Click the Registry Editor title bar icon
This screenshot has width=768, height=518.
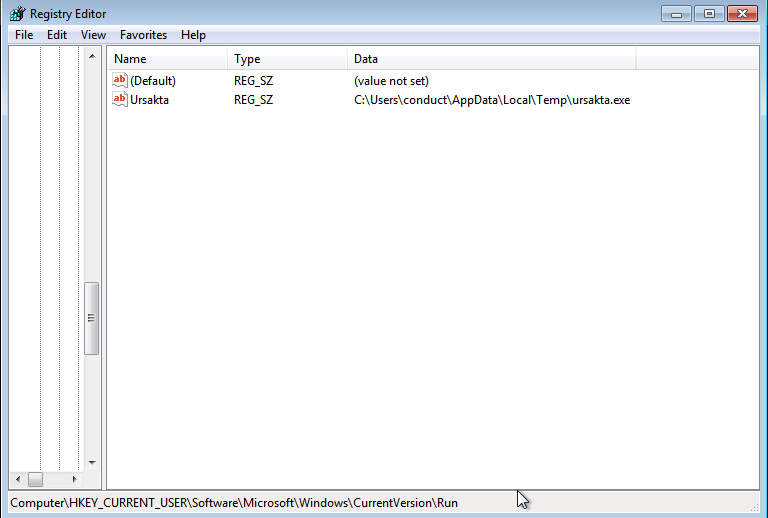[x=18, y=14]
